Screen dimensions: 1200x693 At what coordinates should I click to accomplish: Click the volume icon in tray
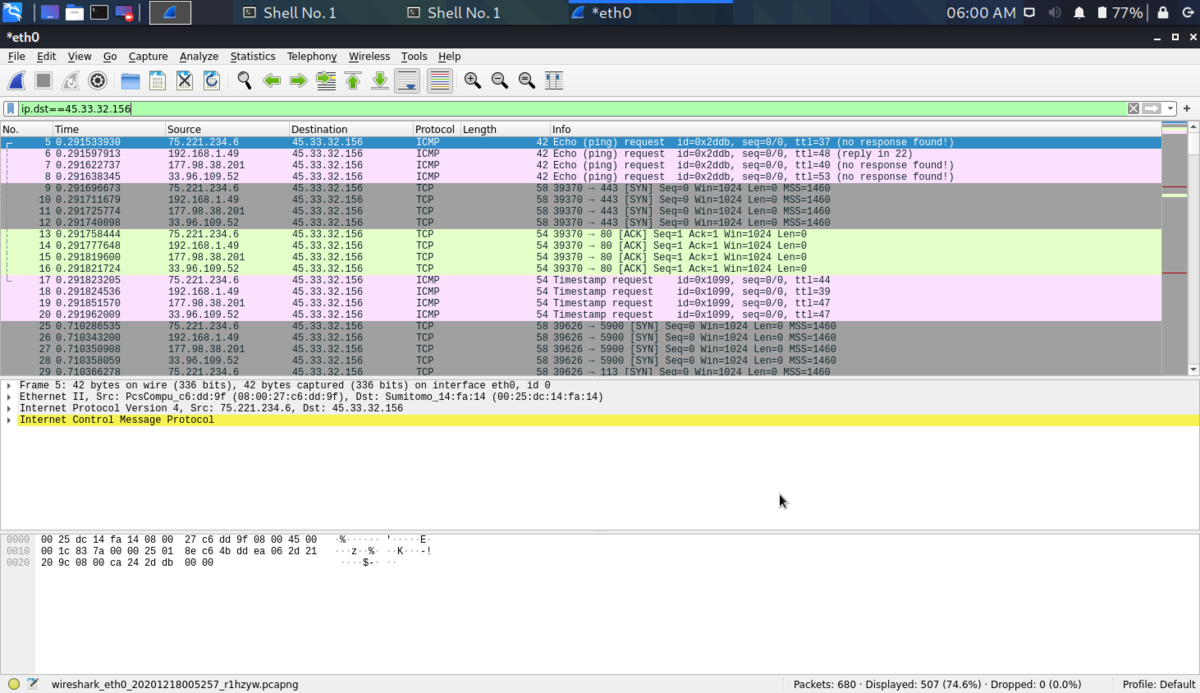1055,13
